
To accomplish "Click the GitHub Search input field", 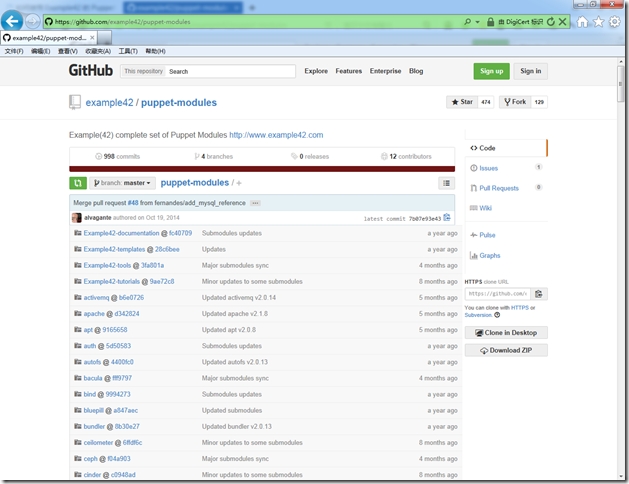I will (x=231, y=71).
